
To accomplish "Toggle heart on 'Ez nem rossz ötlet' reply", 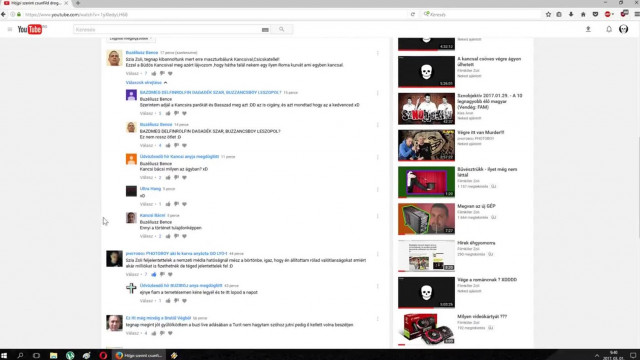I will coord(184,145).
